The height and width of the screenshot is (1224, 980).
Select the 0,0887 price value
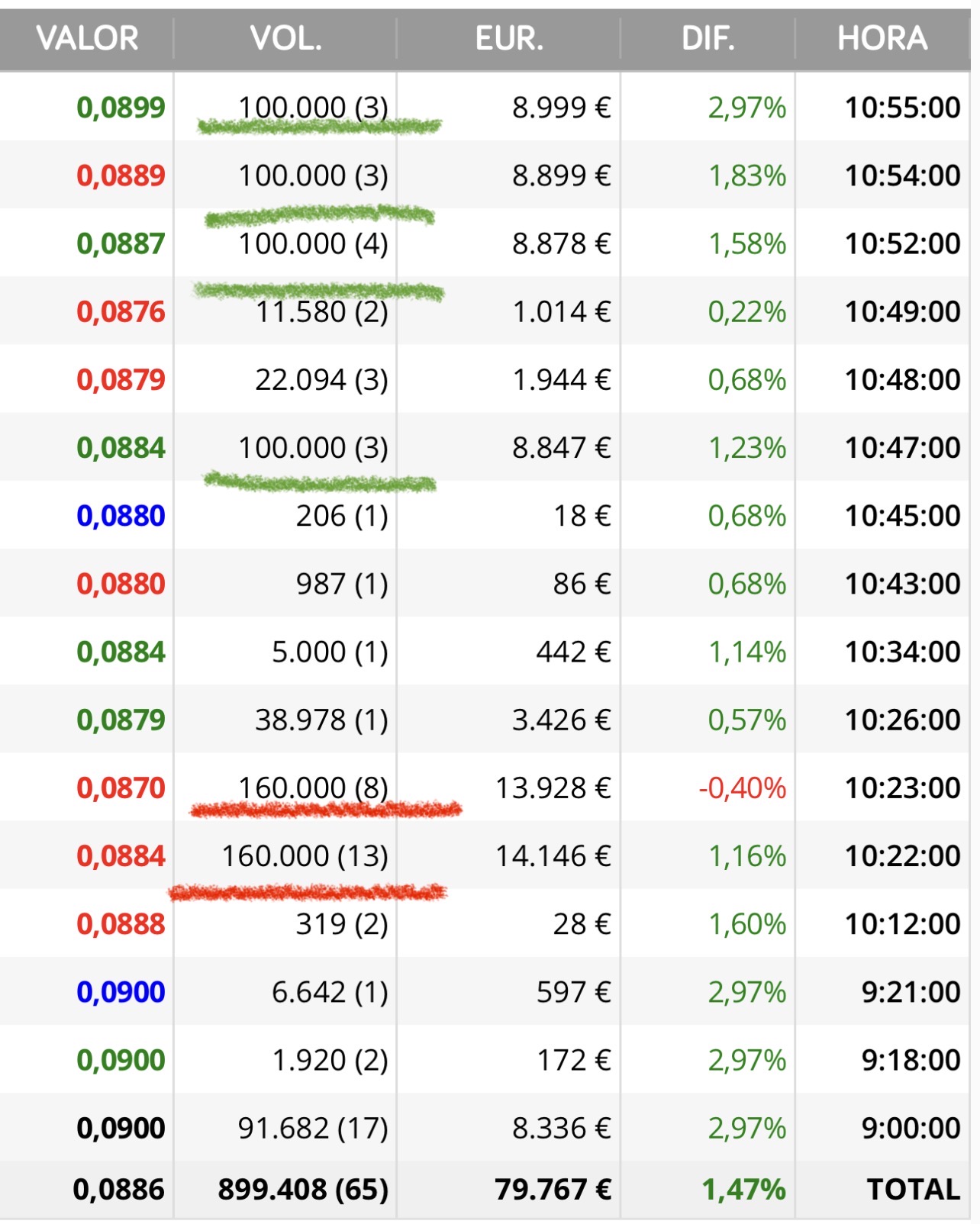pos(121,243)
